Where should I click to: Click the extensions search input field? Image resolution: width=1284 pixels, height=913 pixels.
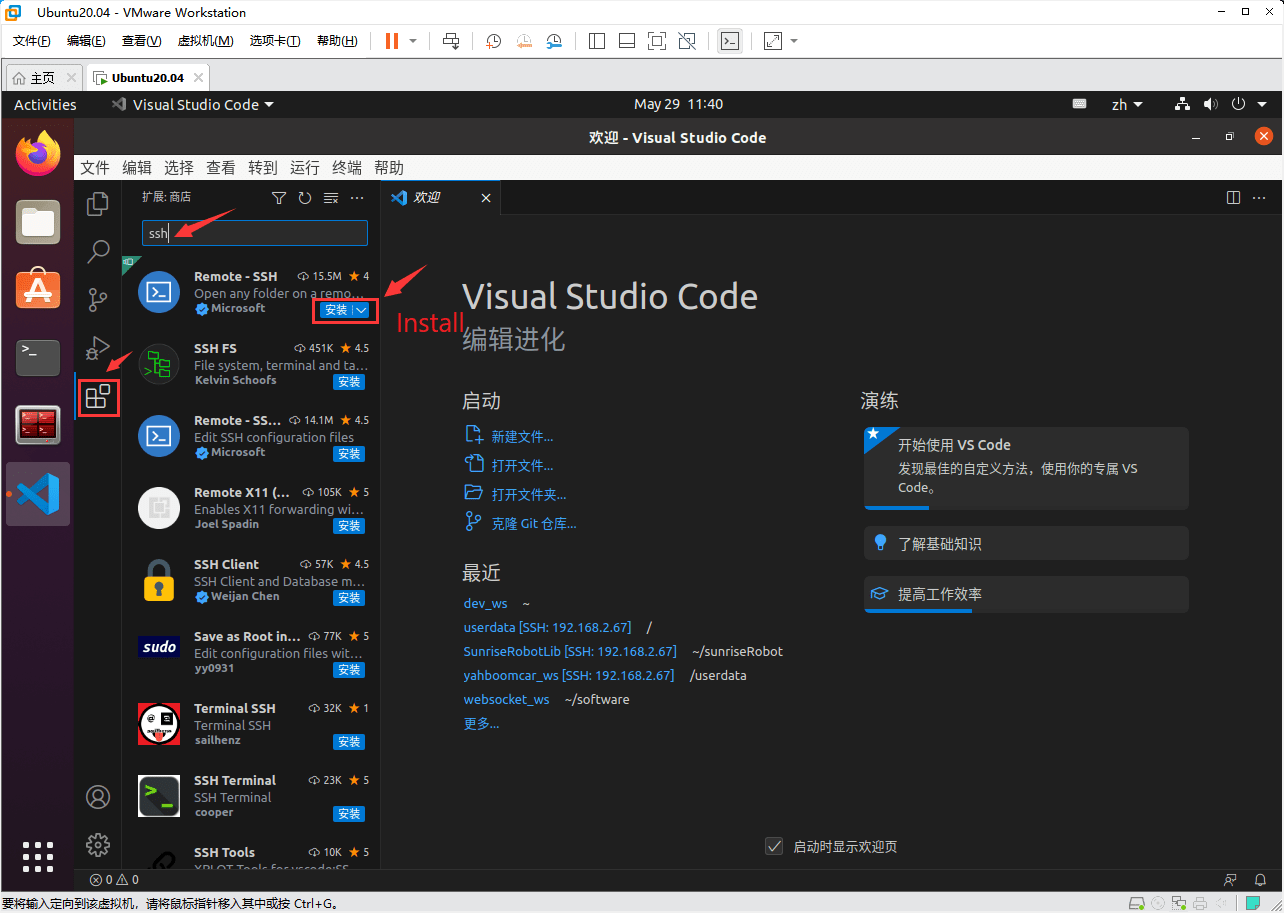pos(265,233)
